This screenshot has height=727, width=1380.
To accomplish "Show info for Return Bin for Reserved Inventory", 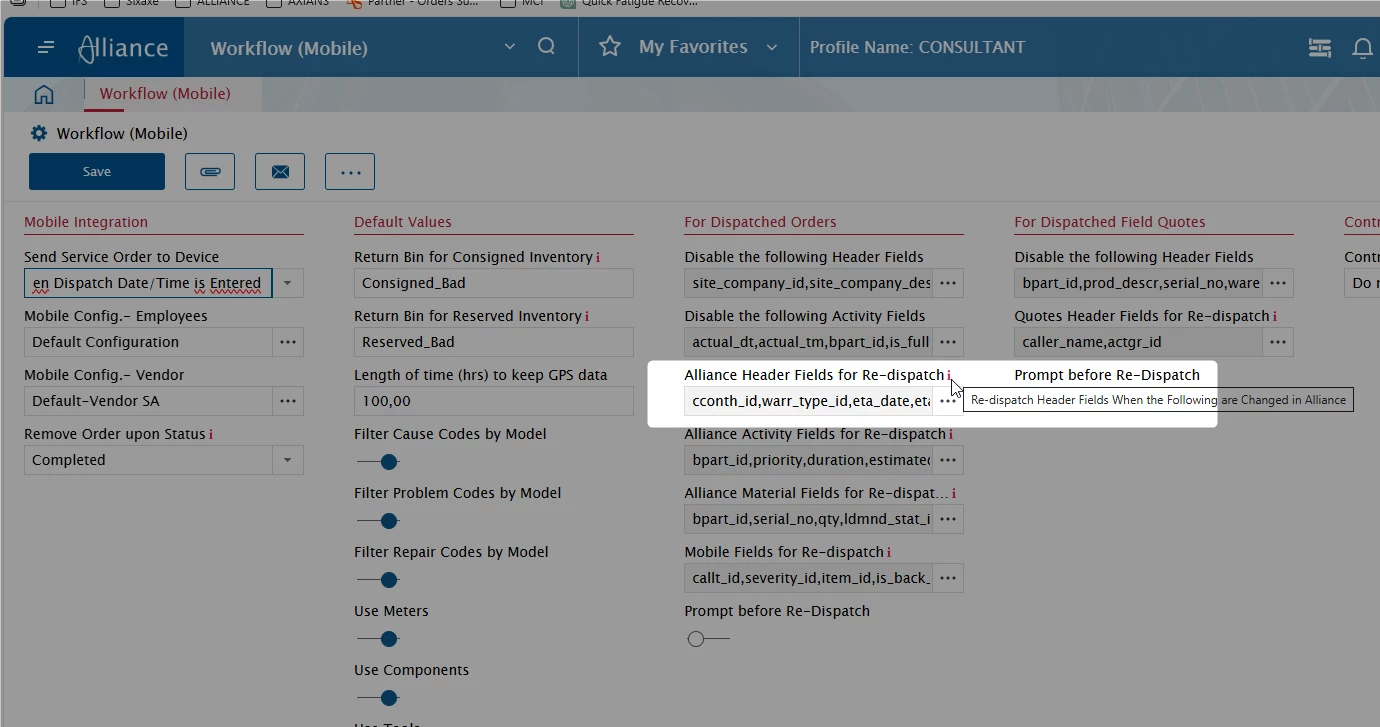I will [x=587, y=316].
